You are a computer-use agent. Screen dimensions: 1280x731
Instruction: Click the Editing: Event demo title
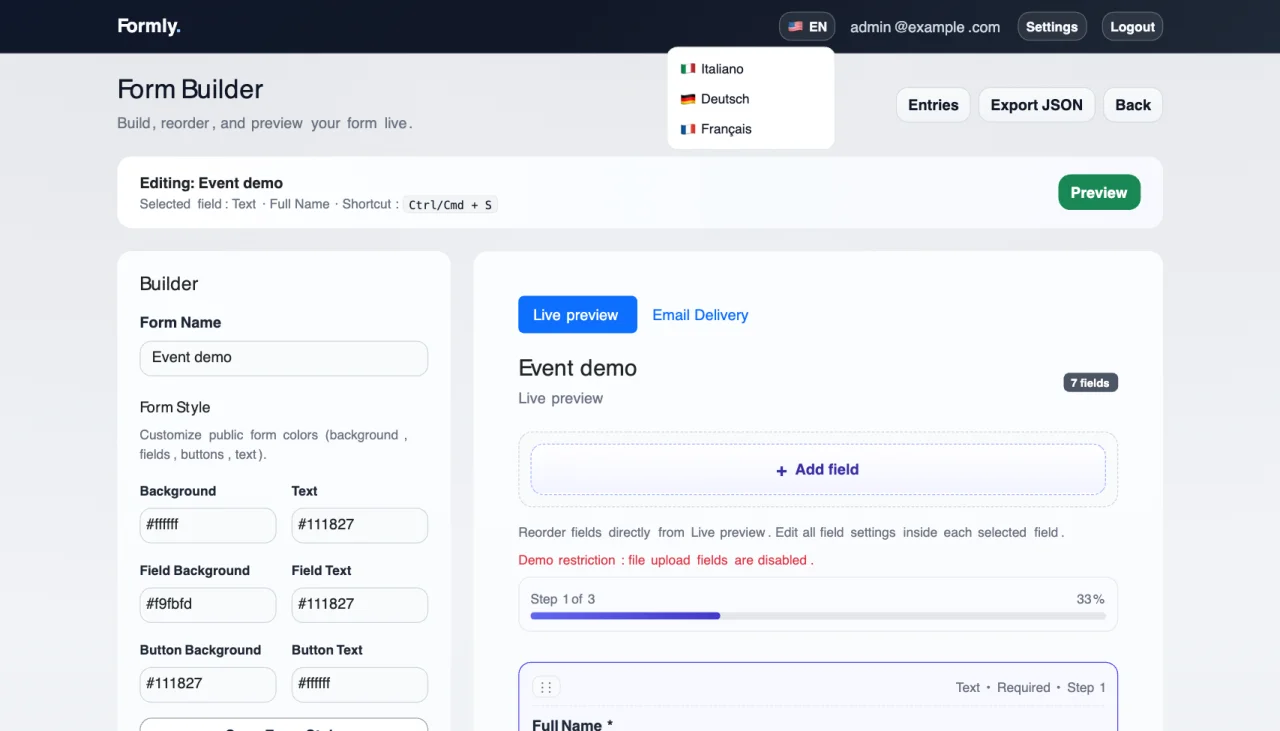pos(211,183)
